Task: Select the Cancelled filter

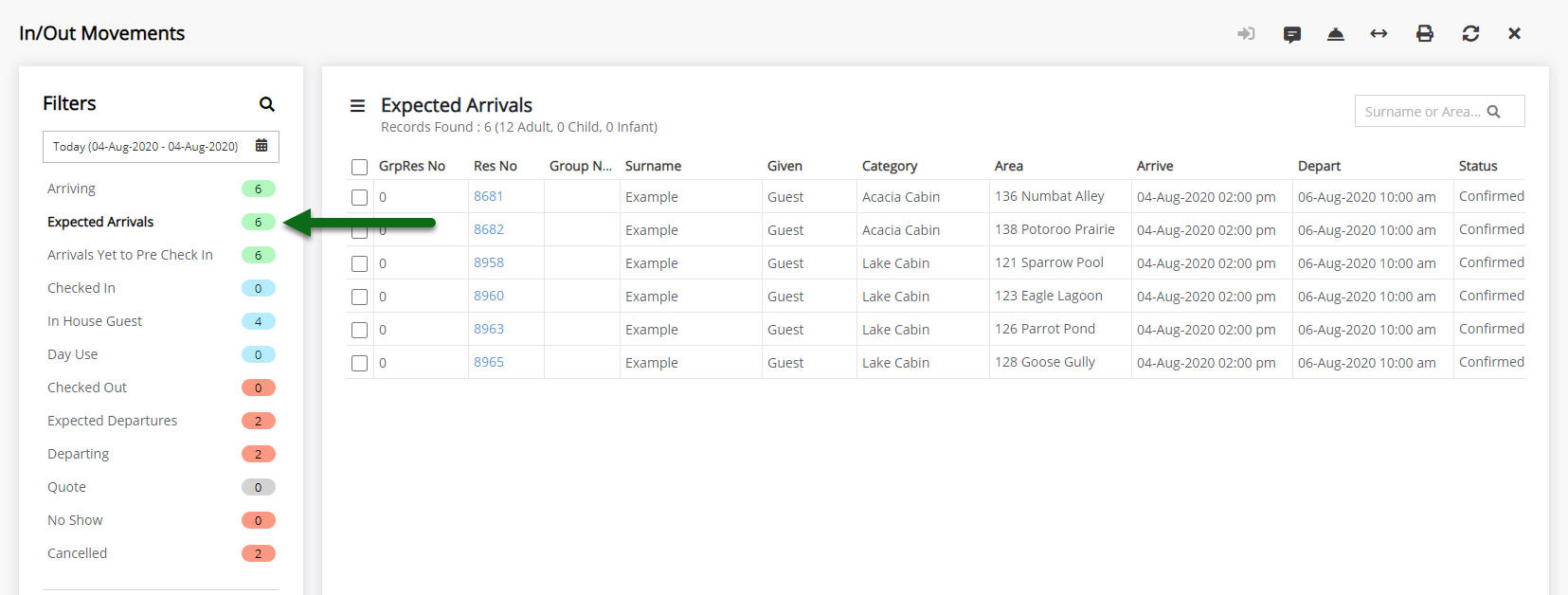Action: [x=77, y=553]
